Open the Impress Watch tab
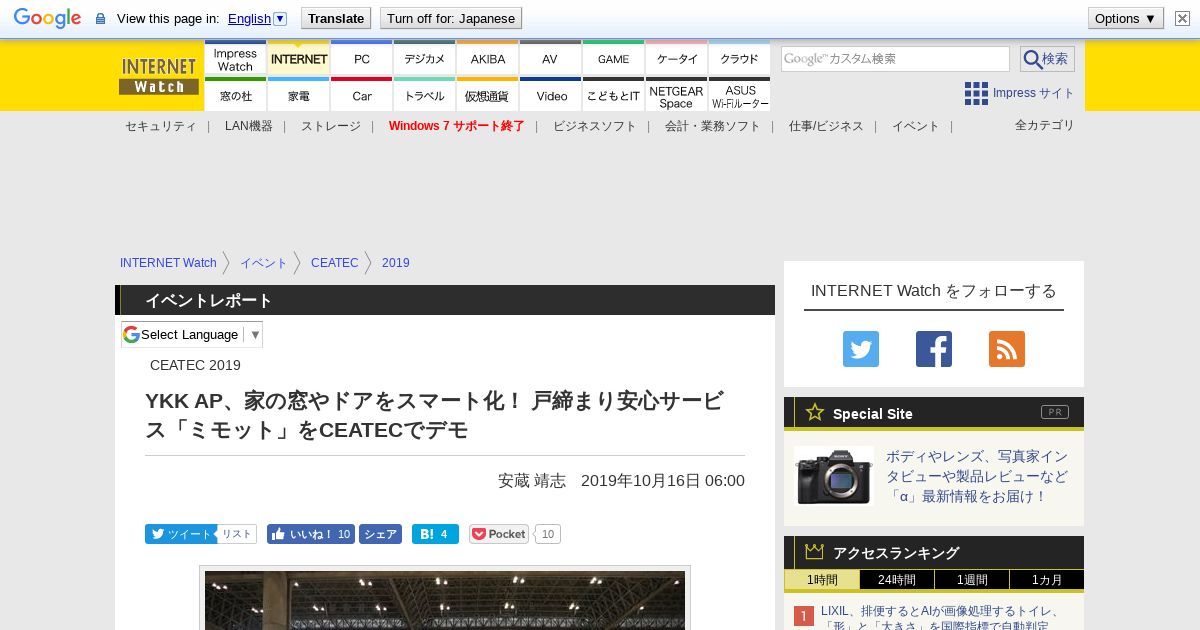The image size is (1200, 630). point(235,58)
